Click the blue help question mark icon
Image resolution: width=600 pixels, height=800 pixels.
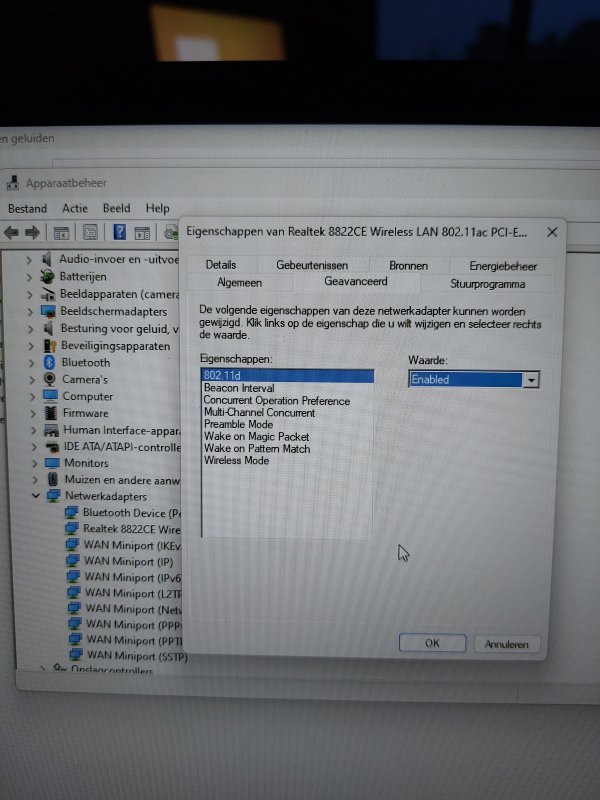[119, 232]
